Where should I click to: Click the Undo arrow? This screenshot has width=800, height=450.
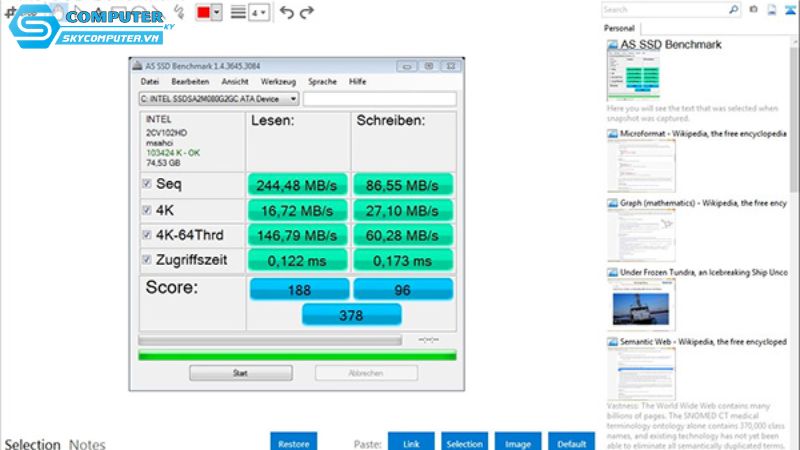(x=287, y=12)
